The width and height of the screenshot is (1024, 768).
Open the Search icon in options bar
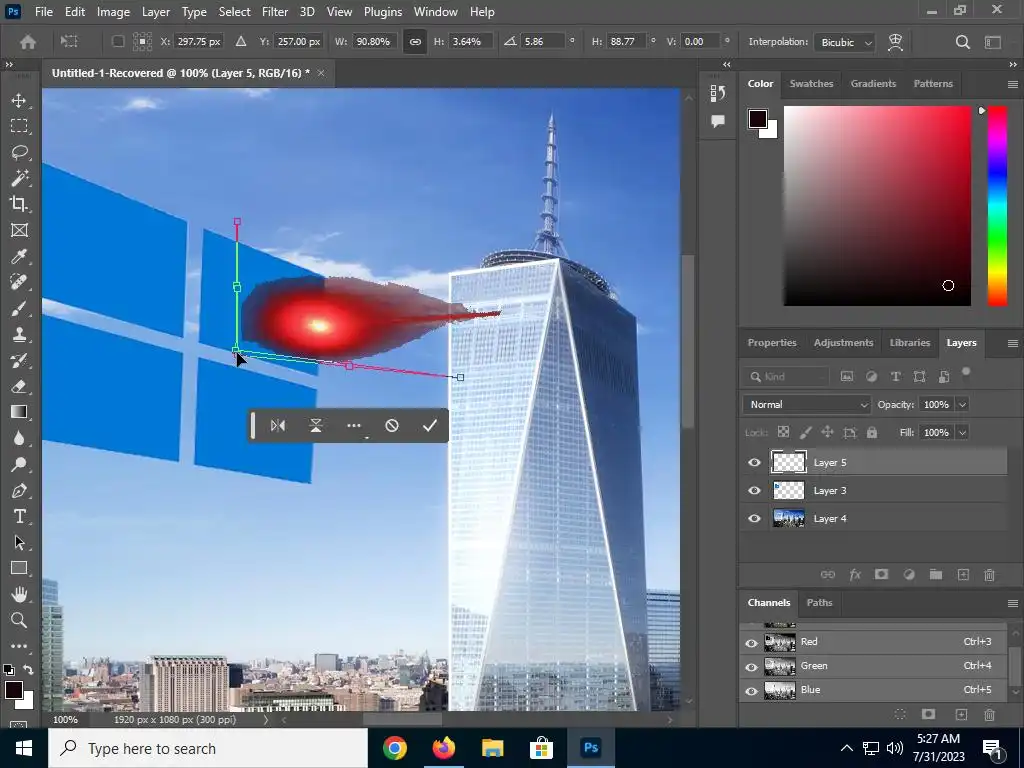tap(963, 42)
